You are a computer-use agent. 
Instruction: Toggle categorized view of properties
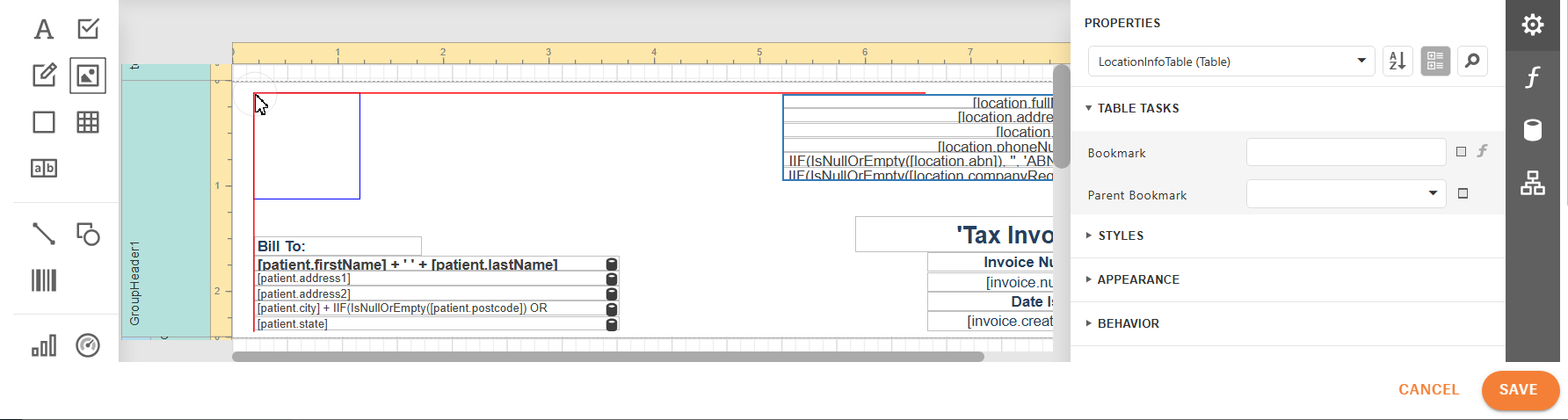[1435, 62]
